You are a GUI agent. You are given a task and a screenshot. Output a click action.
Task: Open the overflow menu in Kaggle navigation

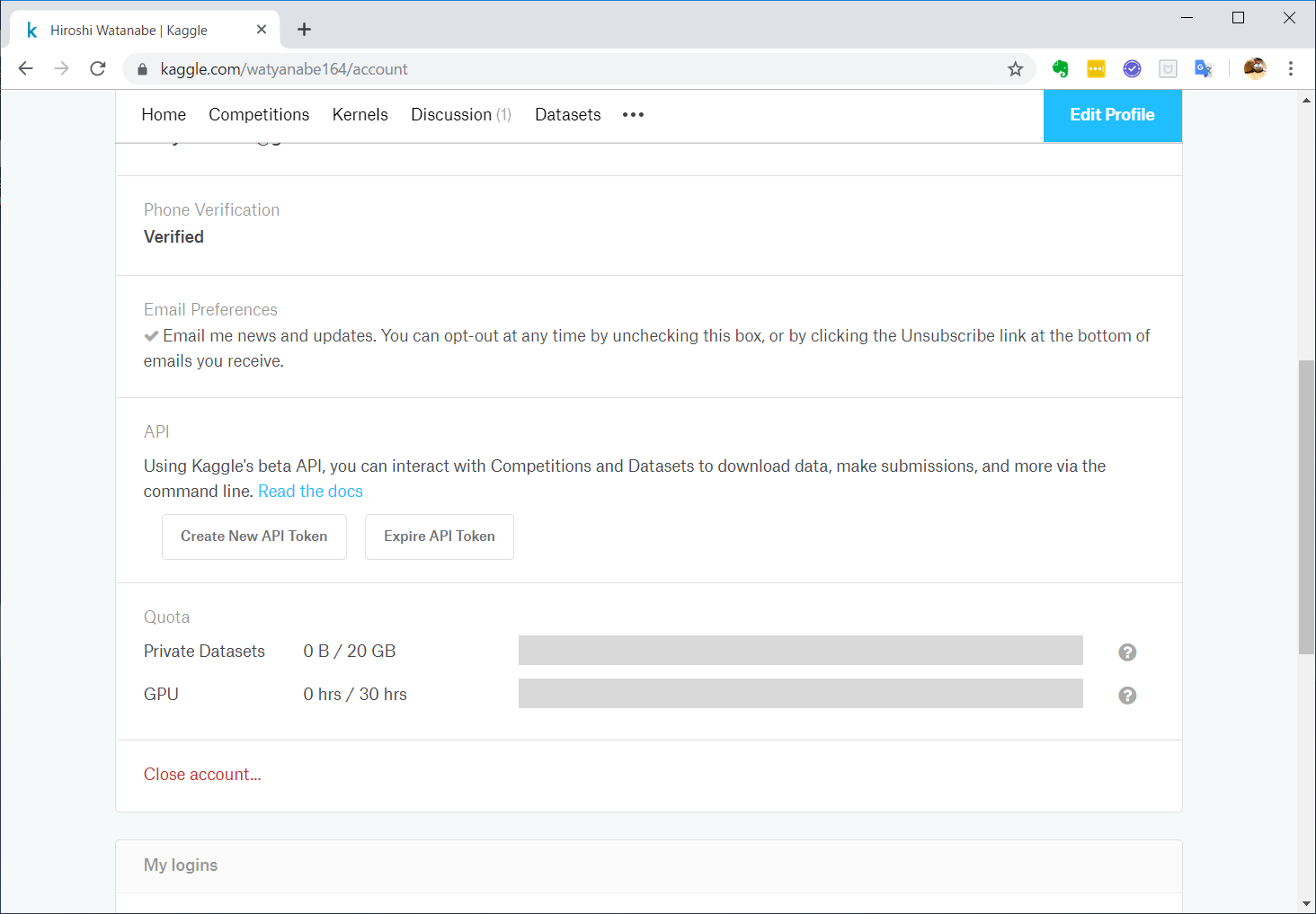point(632,115)
